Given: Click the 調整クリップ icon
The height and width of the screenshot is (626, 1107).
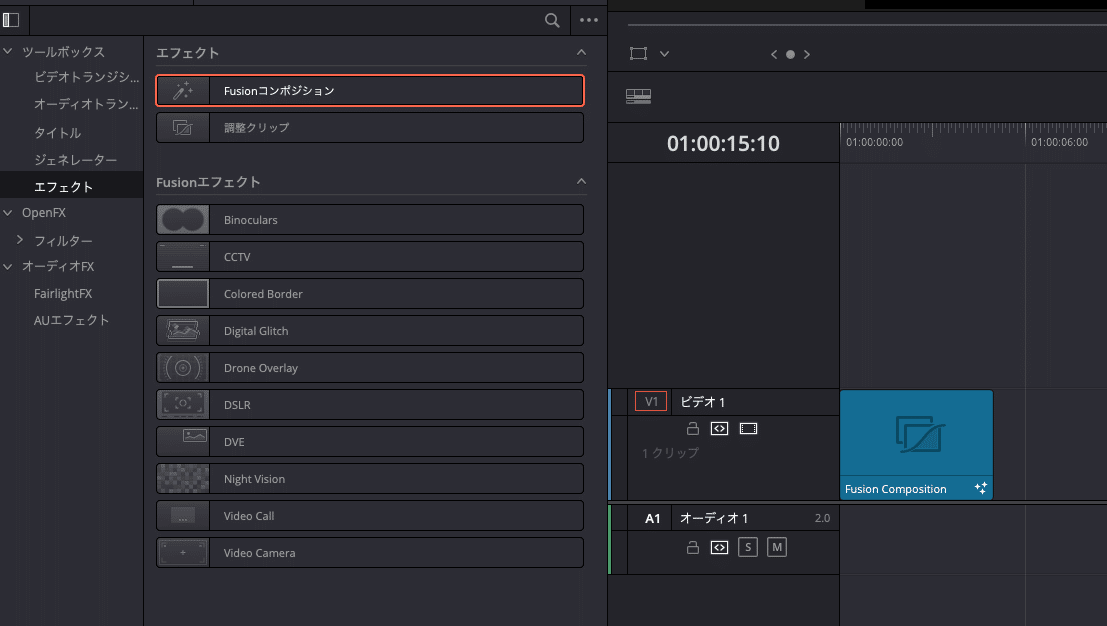Looking at the screenshot, I should pyautogui.click(x=183, y=128).
